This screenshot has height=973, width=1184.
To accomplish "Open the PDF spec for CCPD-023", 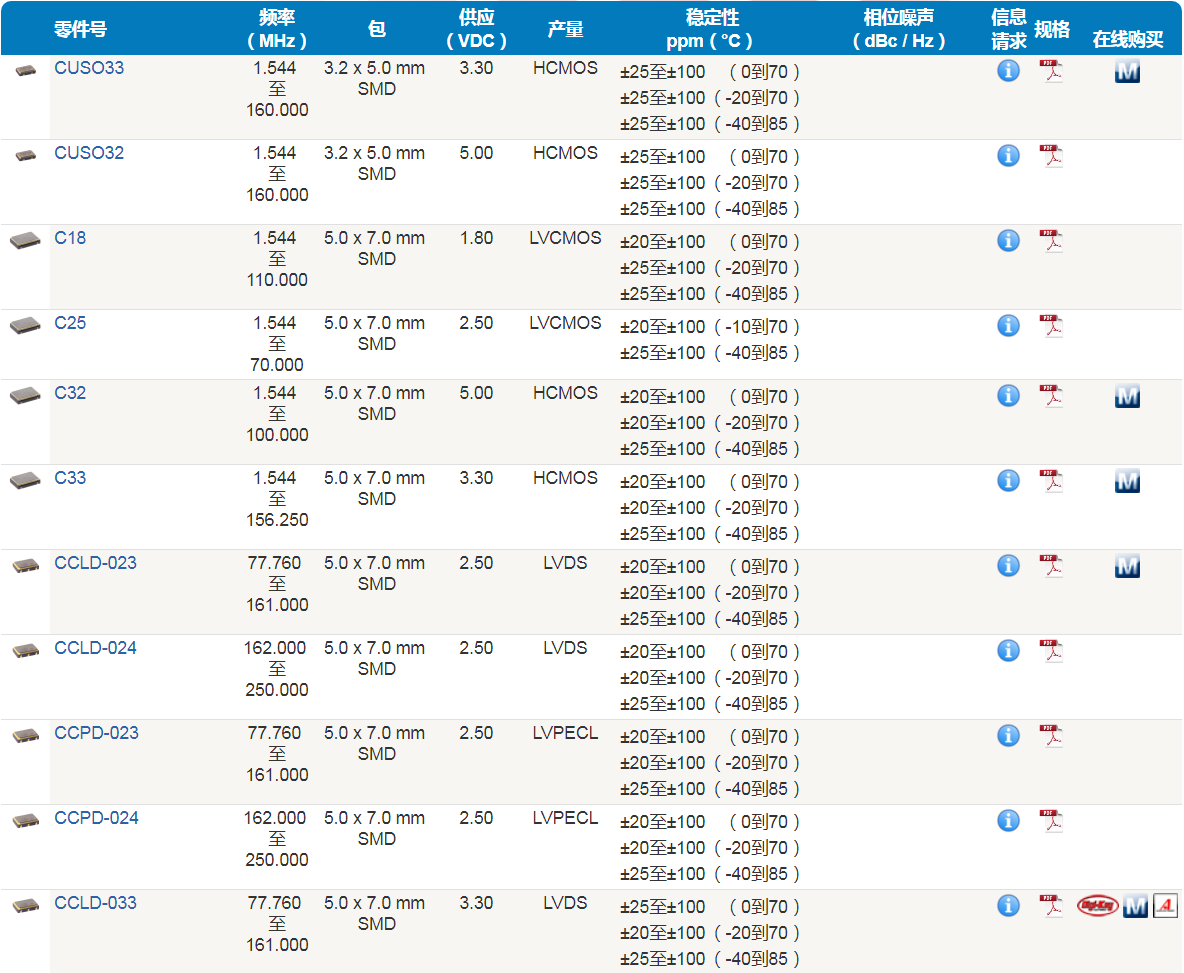I will coord(1051,736).
